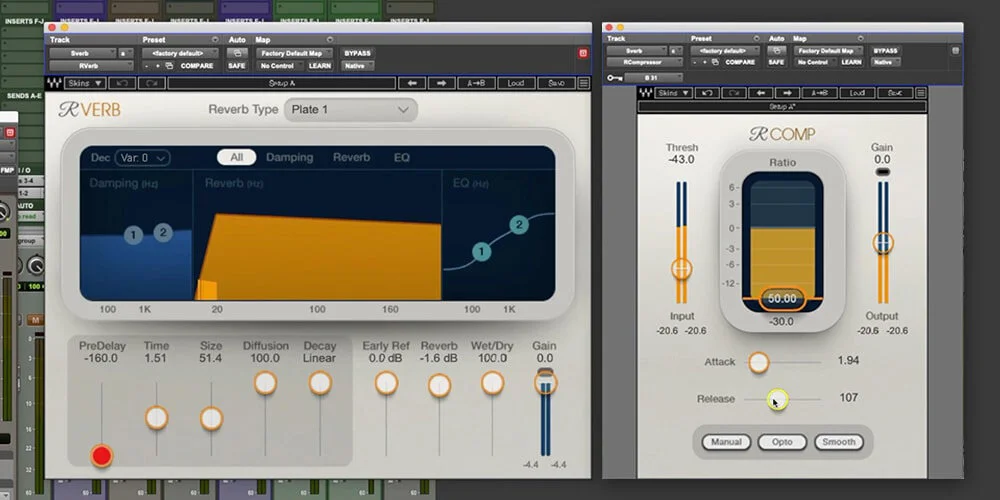The image size is (1000, 500).
Task: Undo in the RVerb plugin toolbar
Action: (x=122, y=83)
